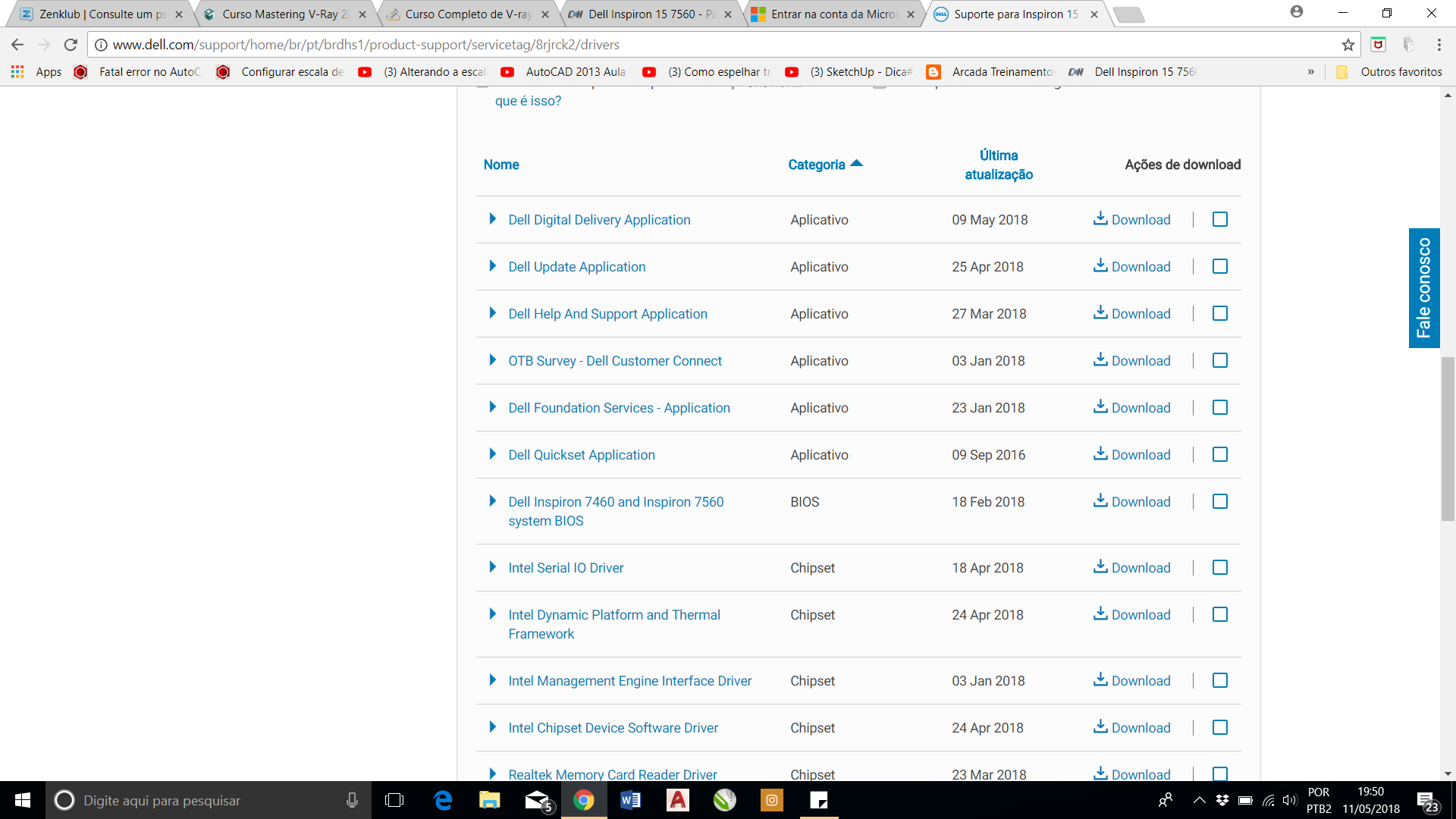Click the Pocket extension icon
This screenshot has height=819, width=1456.
pyautogui.click(x=1379, y=45)
